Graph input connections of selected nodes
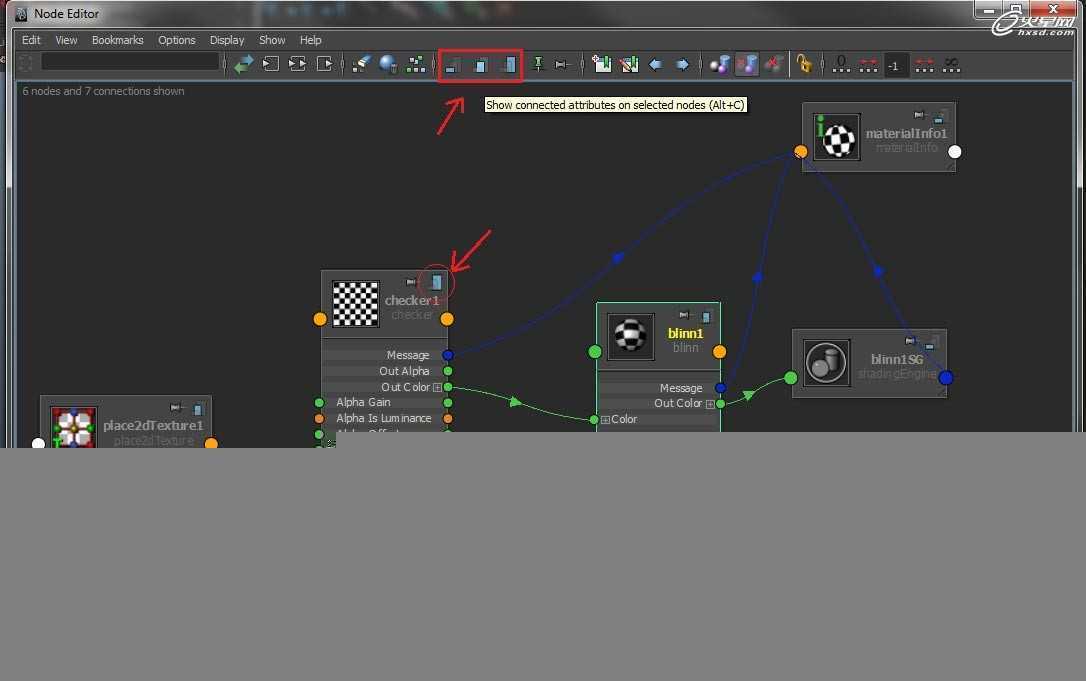 (x=271, y=64)
